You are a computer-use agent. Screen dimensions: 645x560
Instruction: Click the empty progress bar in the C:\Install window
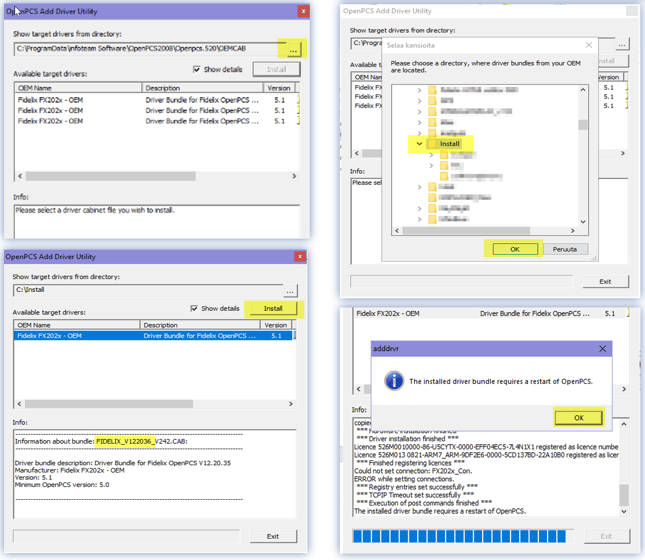[x=127, y=536]
